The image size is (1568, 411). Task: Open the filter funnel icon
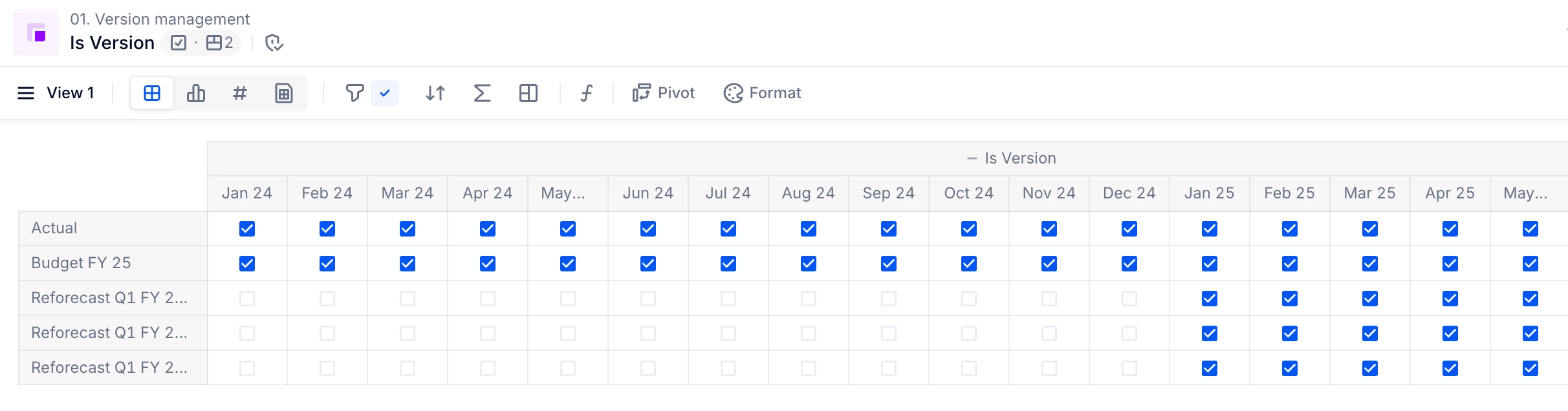(354, 93)
